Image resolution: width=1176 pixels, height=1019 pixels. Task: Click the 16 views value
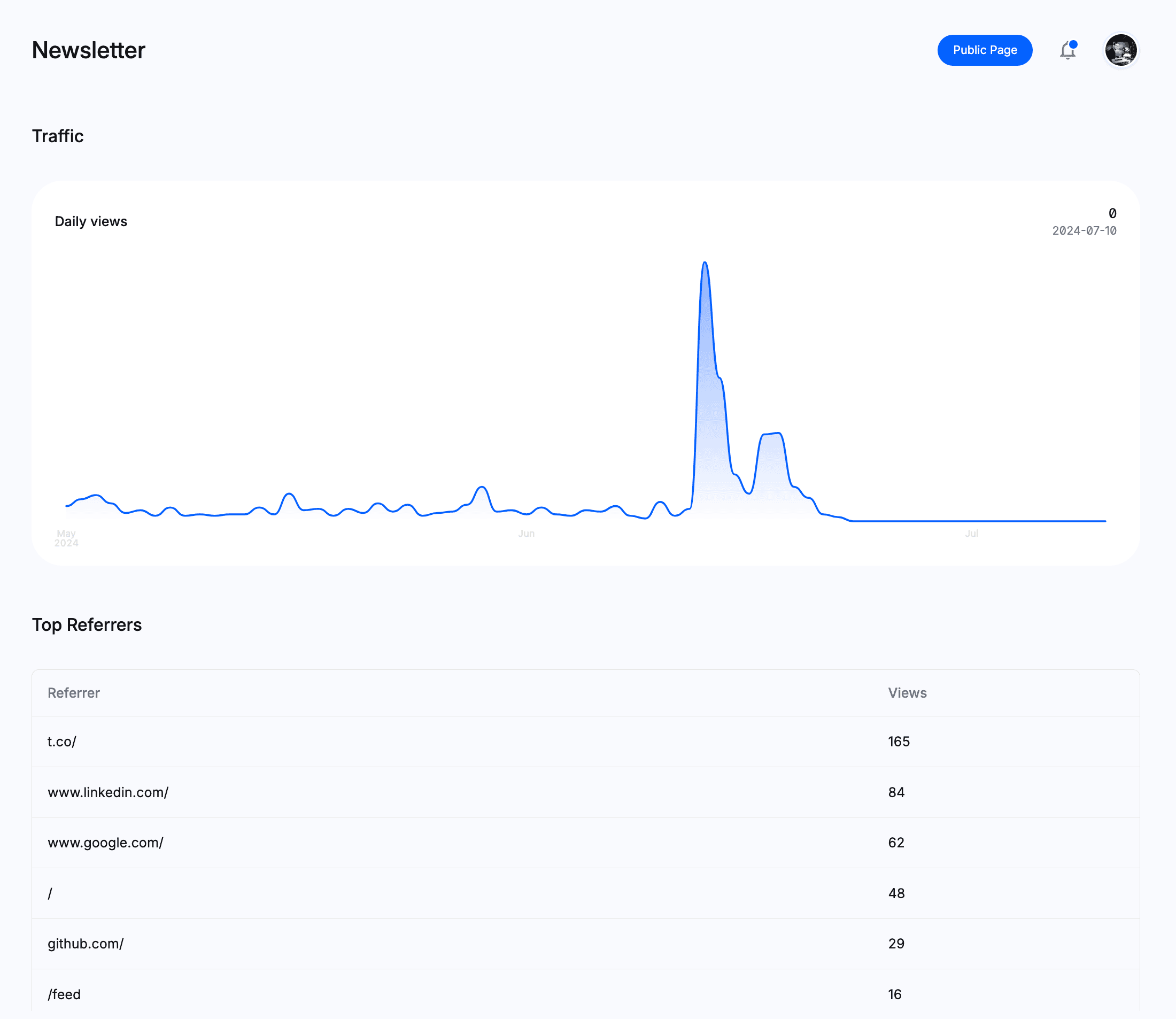[x=895, y=994]
